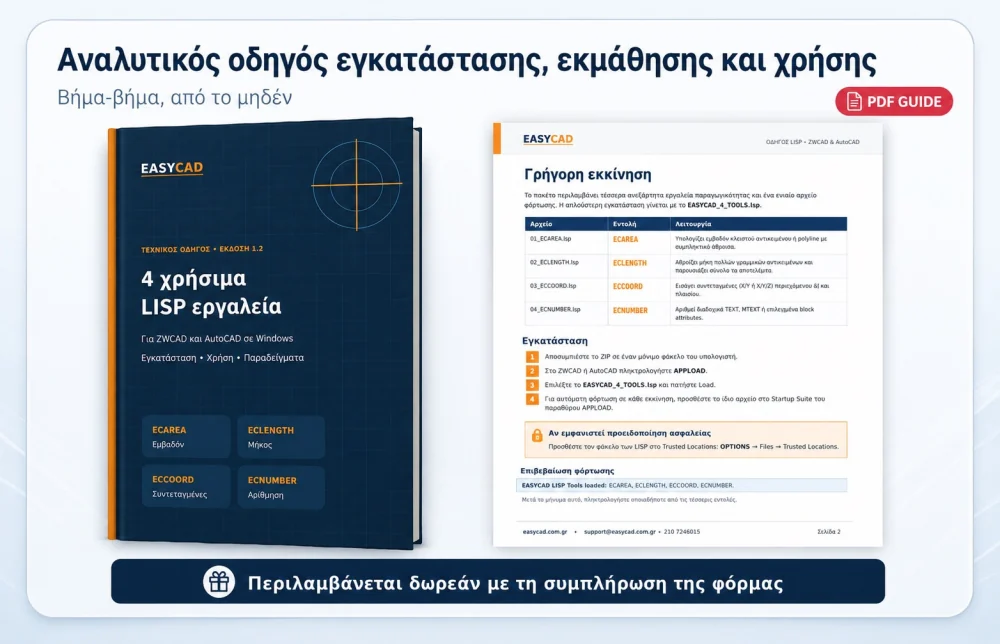Click the cover title '4 χρήσιμα LISP εργαλεία'

coord(211,293)
